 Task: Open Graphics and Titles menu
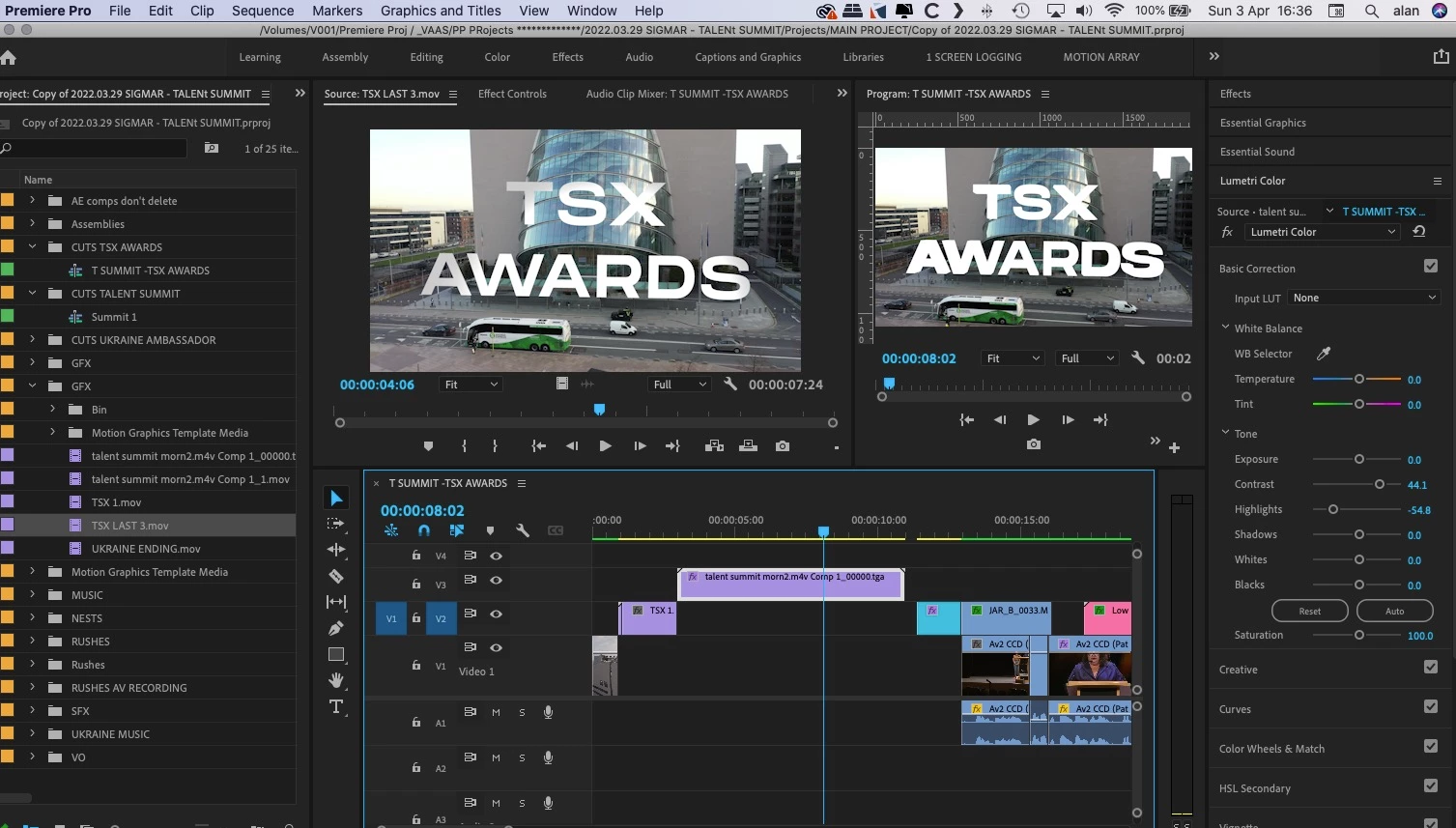(x=441, y=11)
